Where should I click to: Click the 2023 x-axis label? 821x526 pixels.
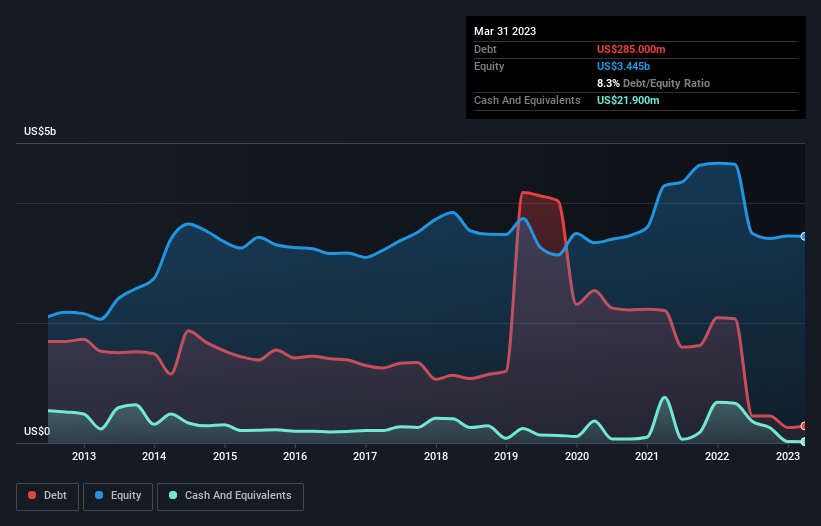tap(787, 456)
